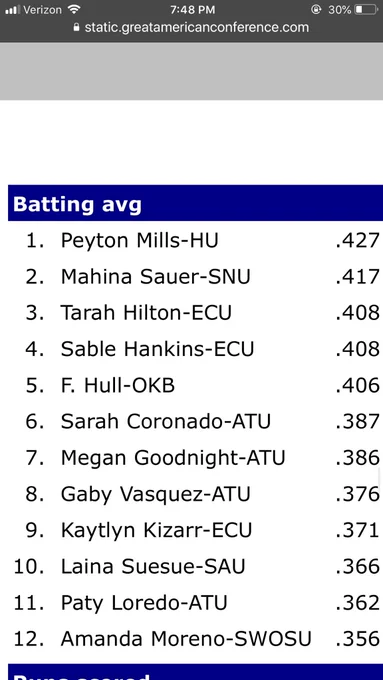Tap the 7:48 PM clock
The height and width of the screenshot is (680, 383).
(x=193, y=10)
